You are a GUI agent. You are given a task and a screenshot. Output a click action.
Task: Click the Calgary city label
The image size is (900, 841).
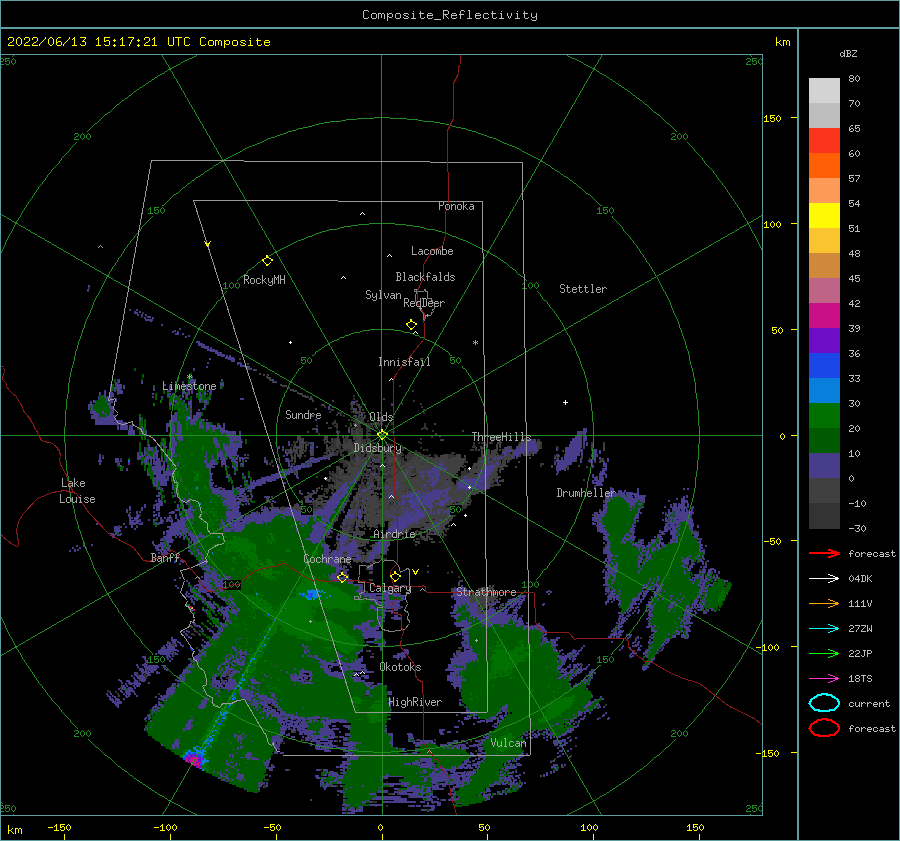390,588
